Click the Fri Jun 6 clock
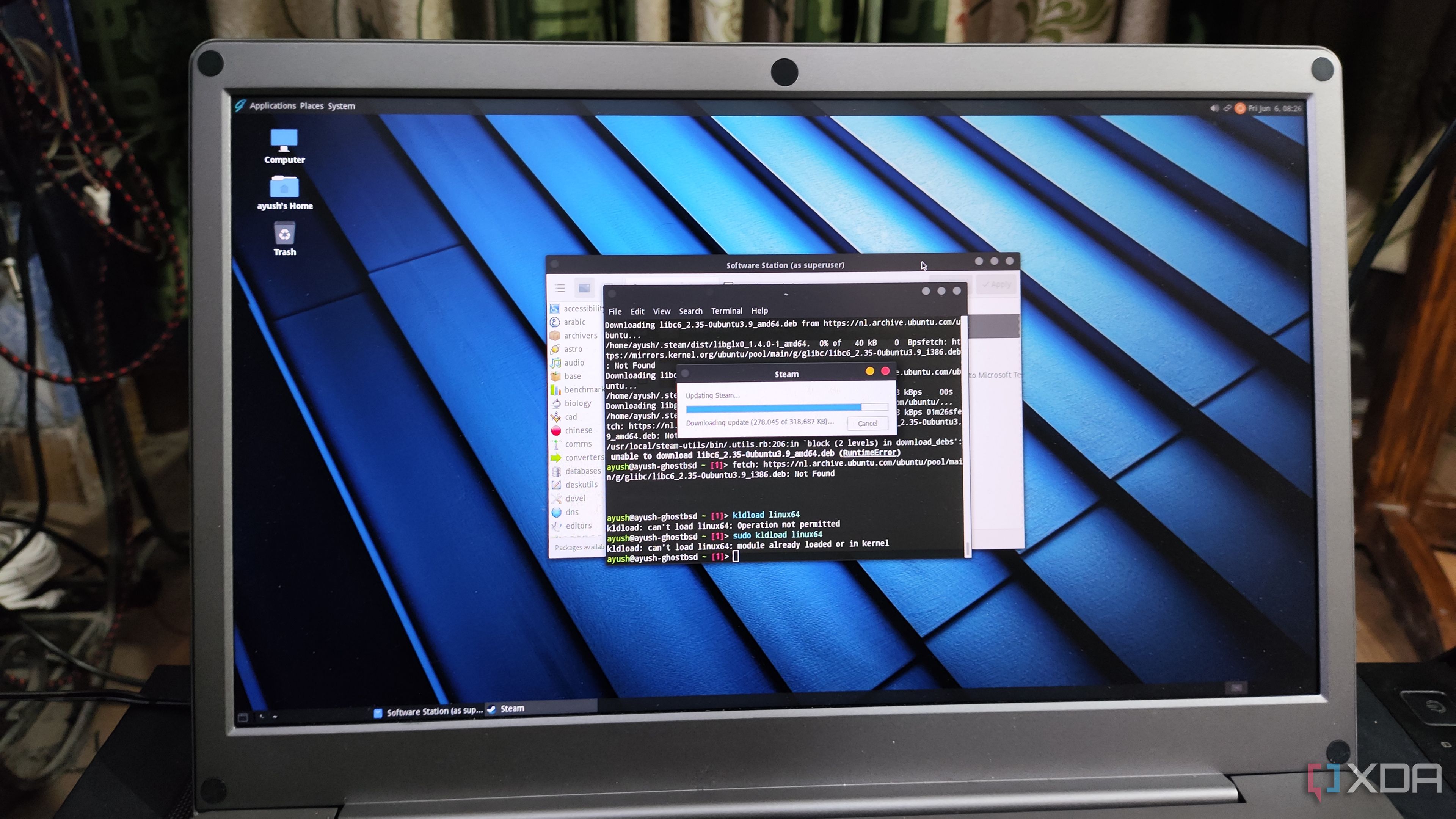The height and width of the screenshot is (819, 1456). pyautogui.click(x=1274, y=108)
